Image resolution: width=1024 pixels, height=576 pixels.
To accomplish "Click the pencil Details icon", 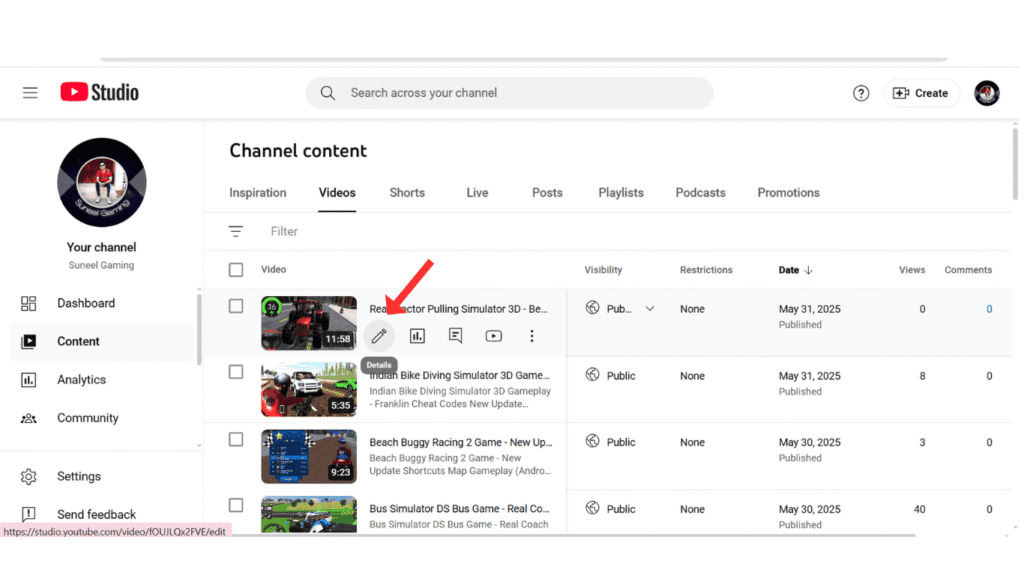I will [379, 336].
